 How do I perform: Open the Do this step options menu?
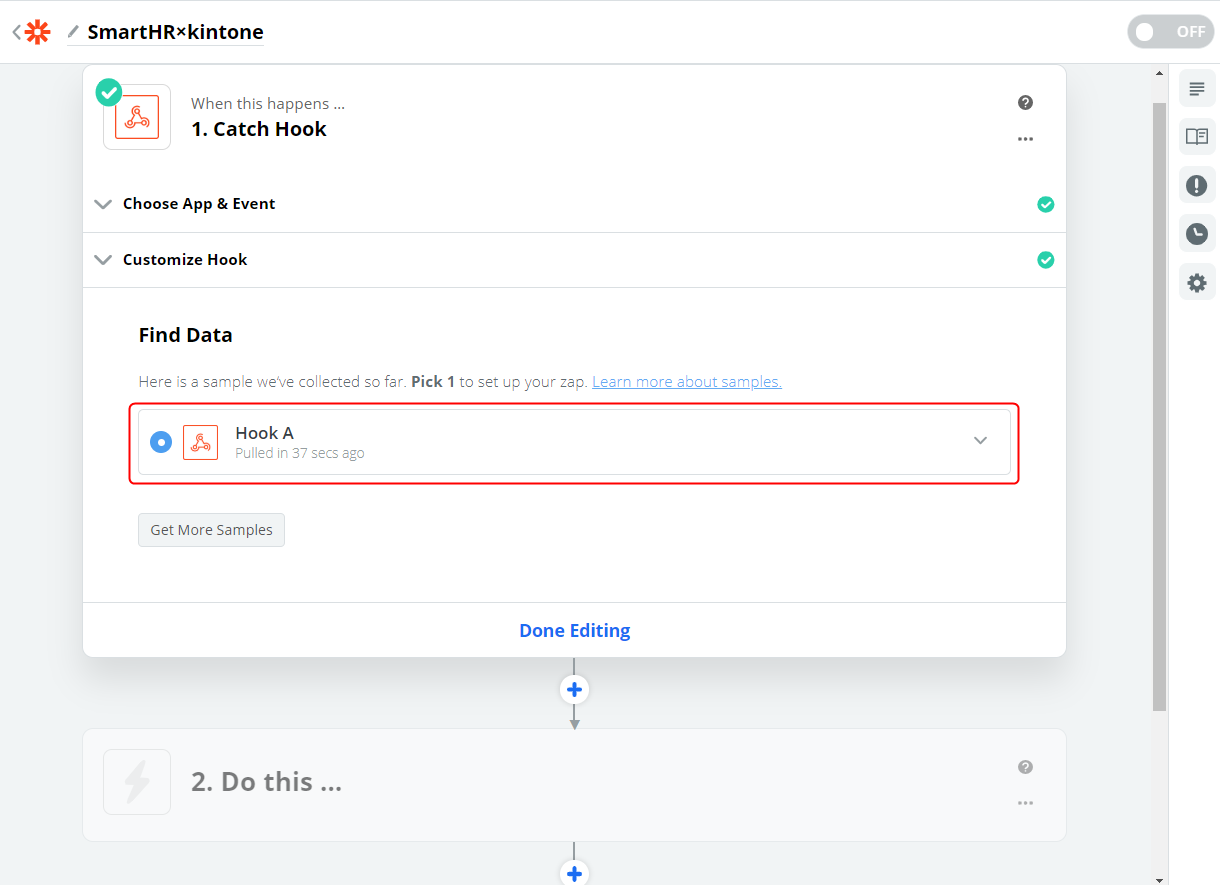pyautogui.click(x=1025, y=803)
